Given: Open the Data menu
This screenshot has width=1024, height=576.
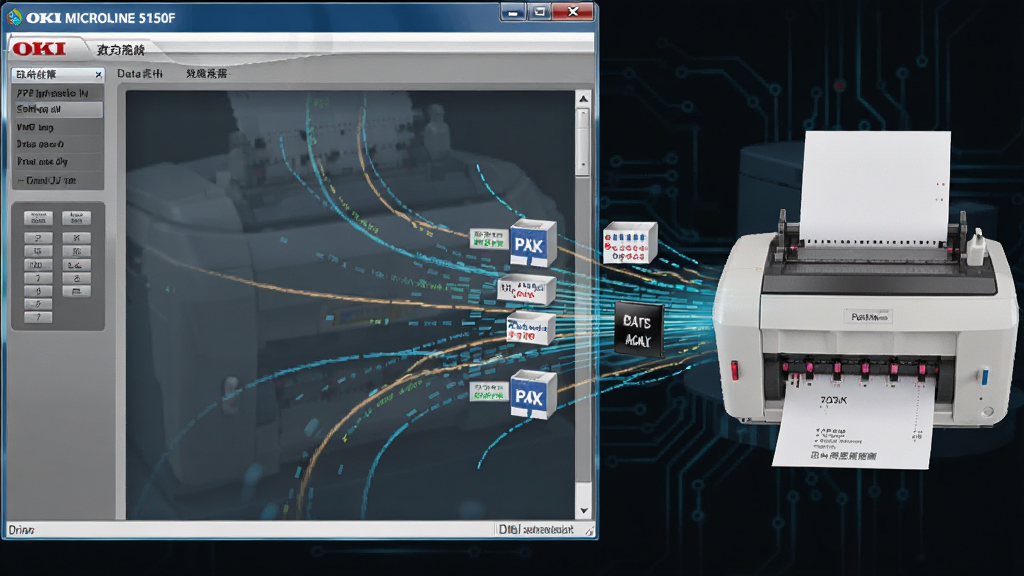Looking at the screenshot, I should [x=140, y=74].
